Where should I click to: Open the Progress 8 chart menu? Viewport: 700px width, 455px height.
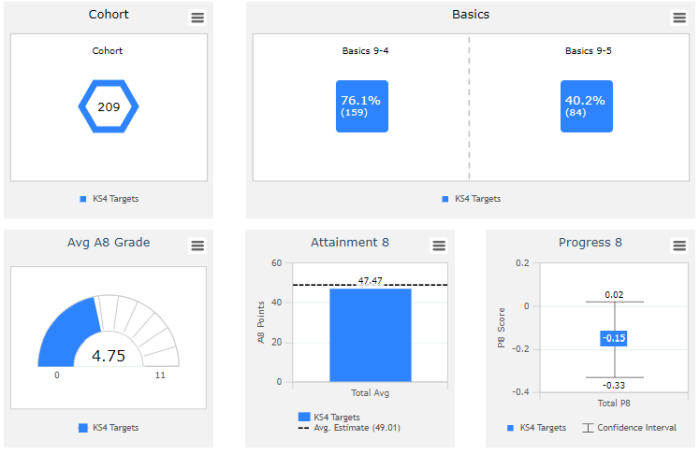[x=680, y=245]
